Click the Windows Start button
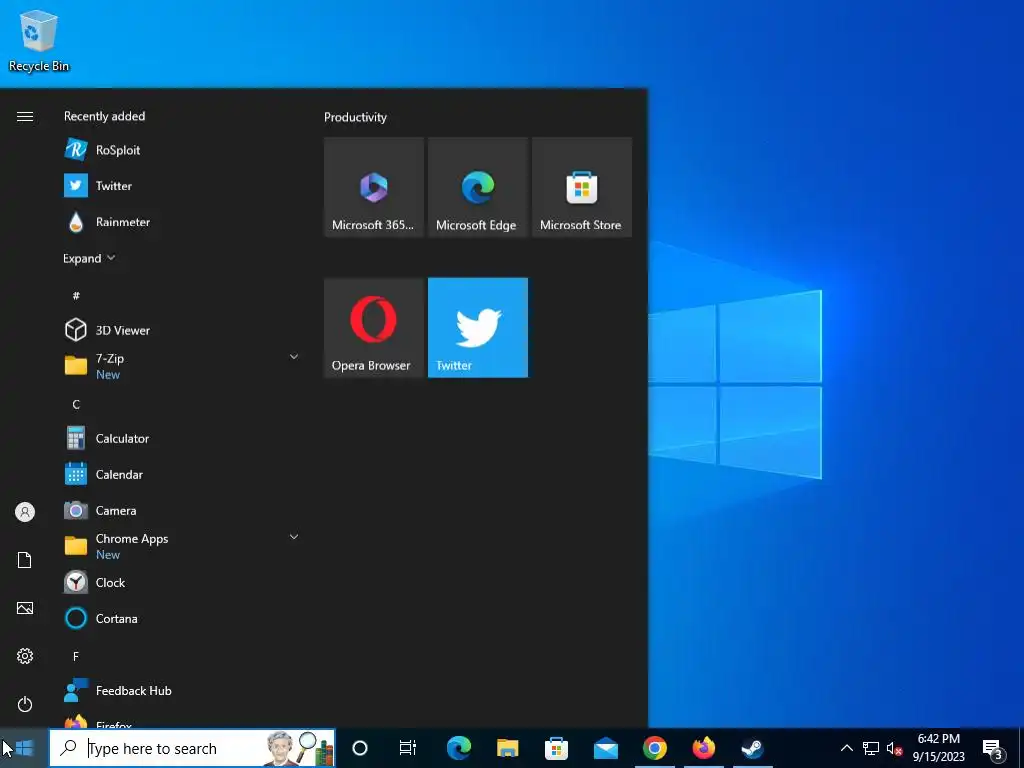Image resolution: width=1024 pixels, height=768 pixels. point(24,748)
